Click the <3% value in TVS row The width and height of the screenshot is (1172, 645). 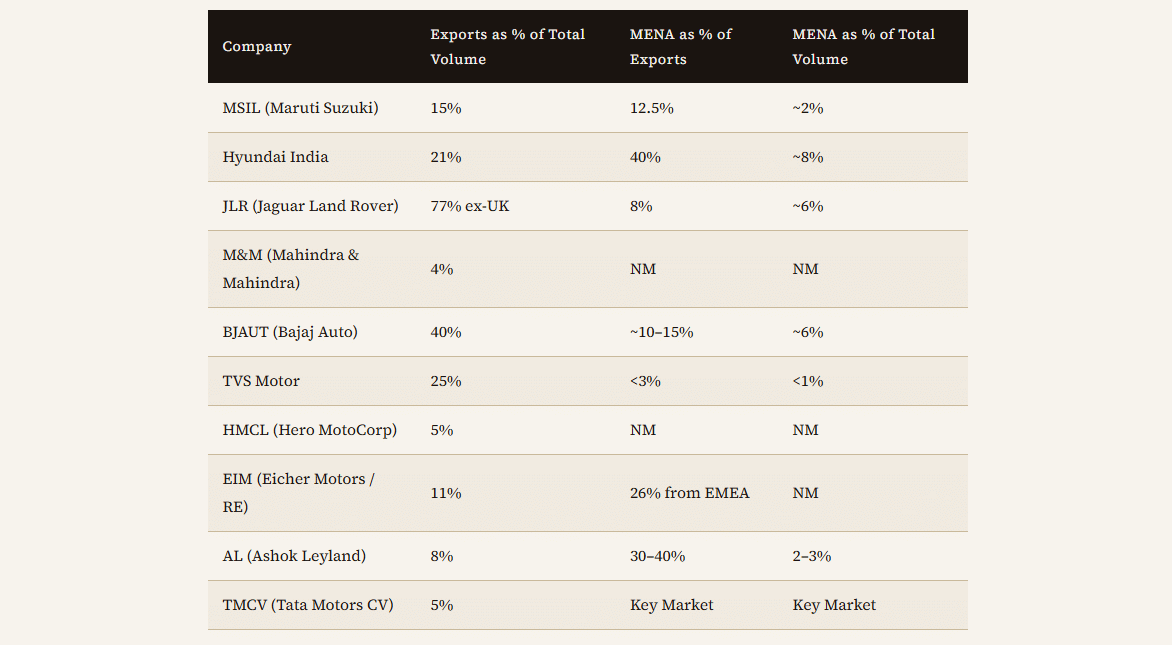(645, 381)
